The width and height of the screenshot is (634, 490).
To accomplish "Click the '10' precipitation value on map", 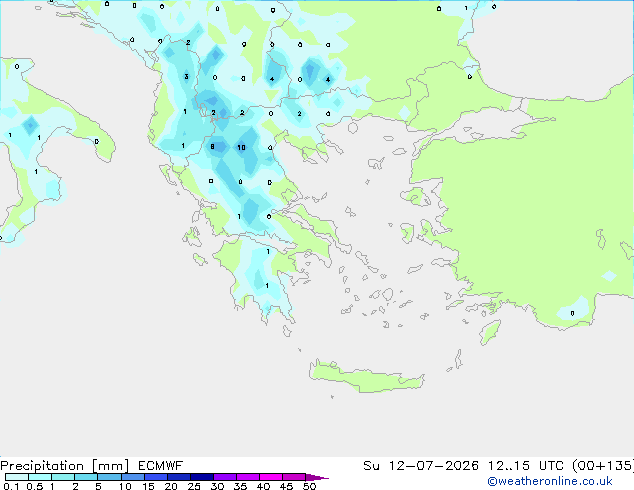I will (x=241, y=148).
